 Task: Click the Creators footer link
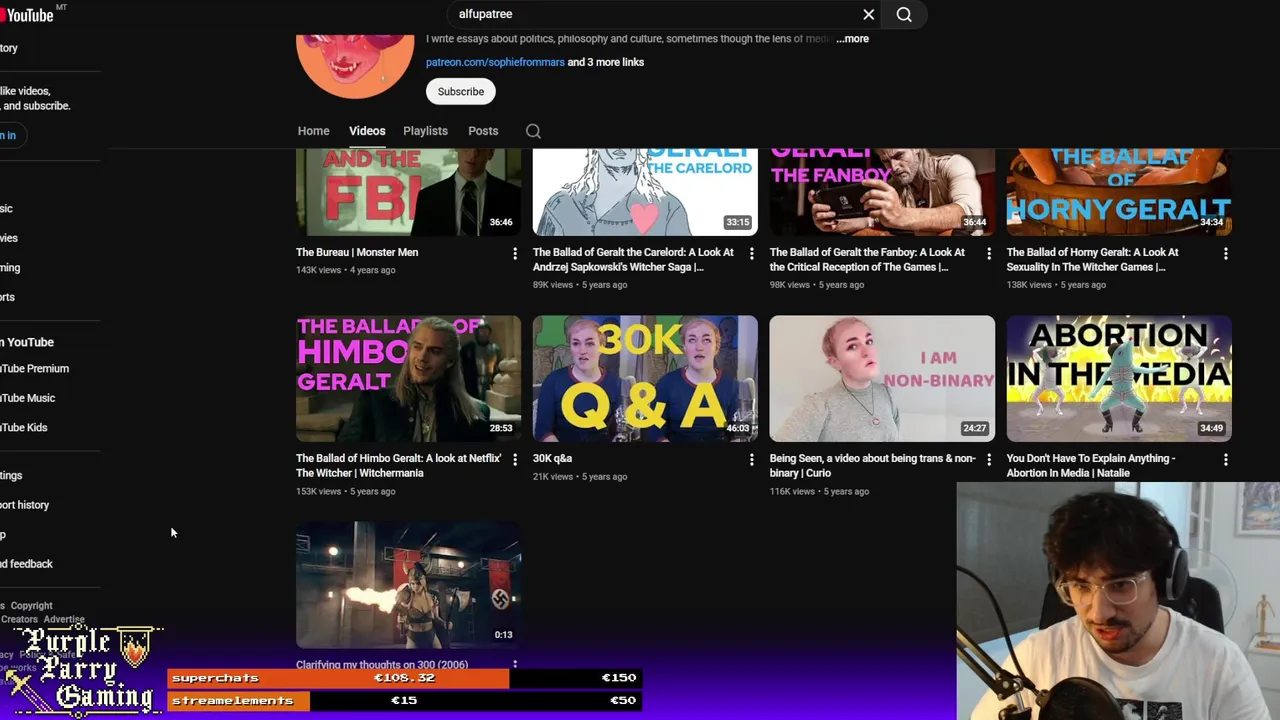click(19, 619)
